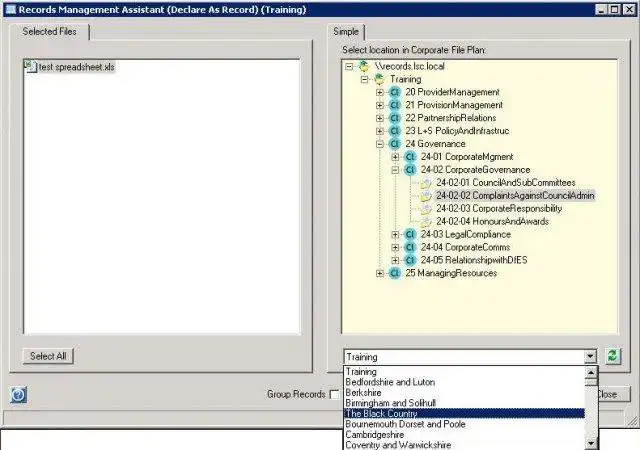Expand the 24-01 CorporateMgment node
The height and width of the screenshot is (450, 640).
[395, 157]
